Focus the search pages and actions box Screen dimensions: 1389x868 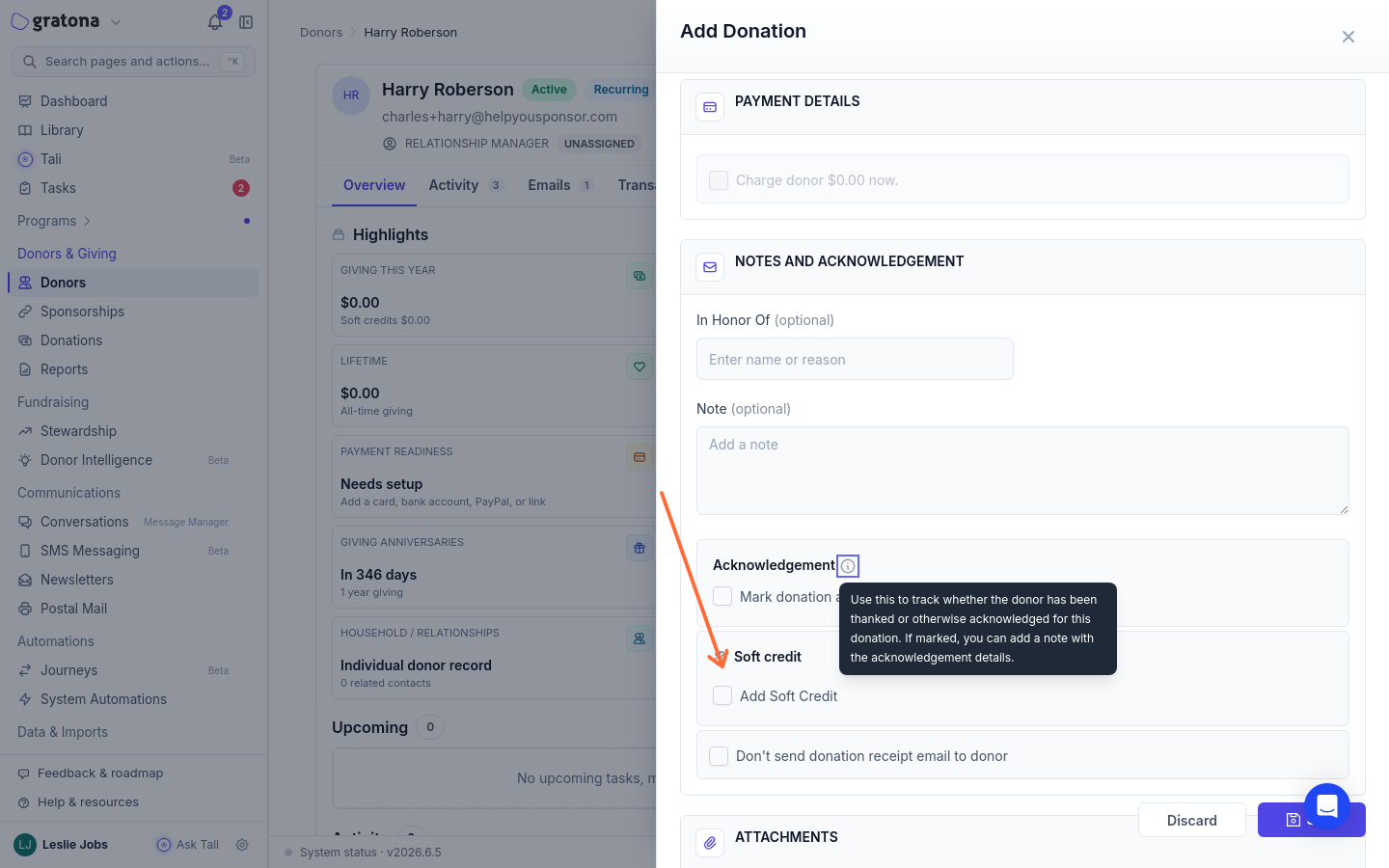(133, 62)
